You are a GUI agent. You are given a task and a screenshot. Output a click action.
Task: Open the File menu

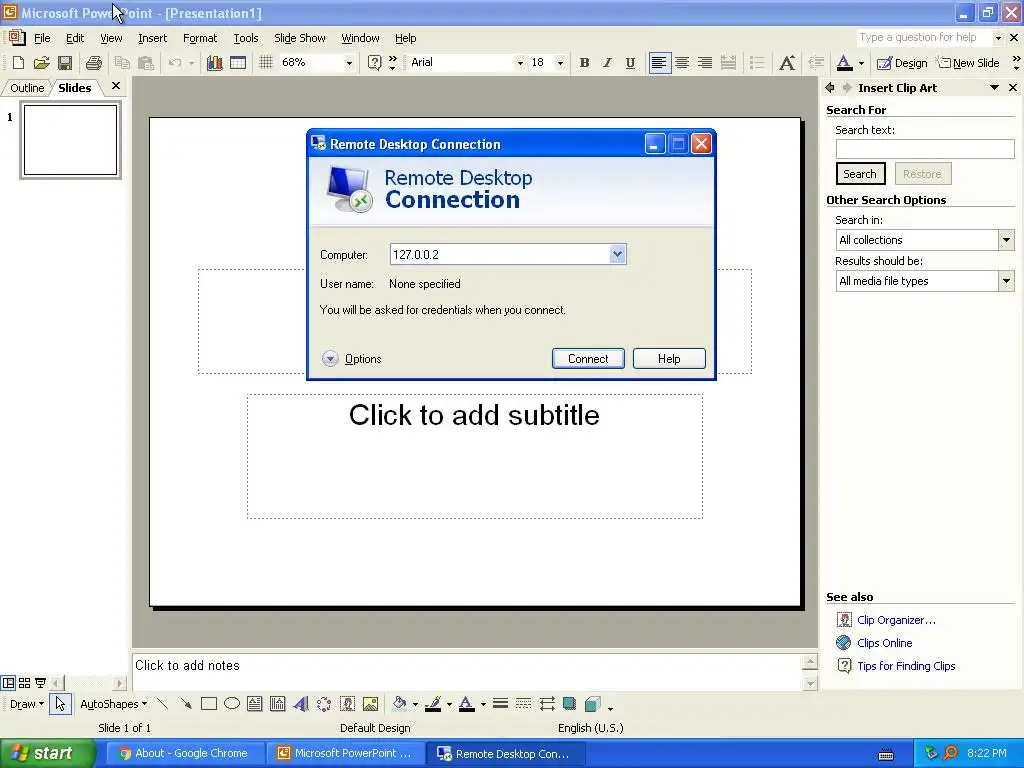point(42,38)
